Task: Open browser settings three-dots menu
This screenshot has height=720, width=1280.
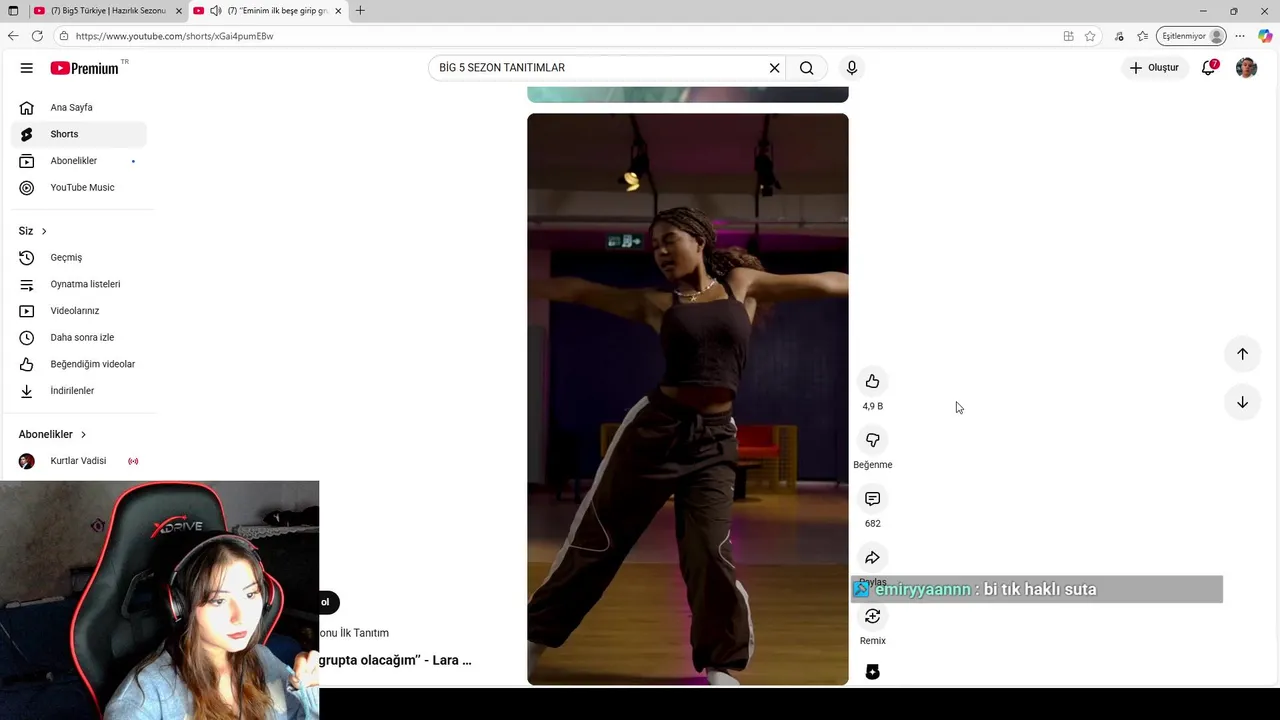Action: [x=1240, y=36]
